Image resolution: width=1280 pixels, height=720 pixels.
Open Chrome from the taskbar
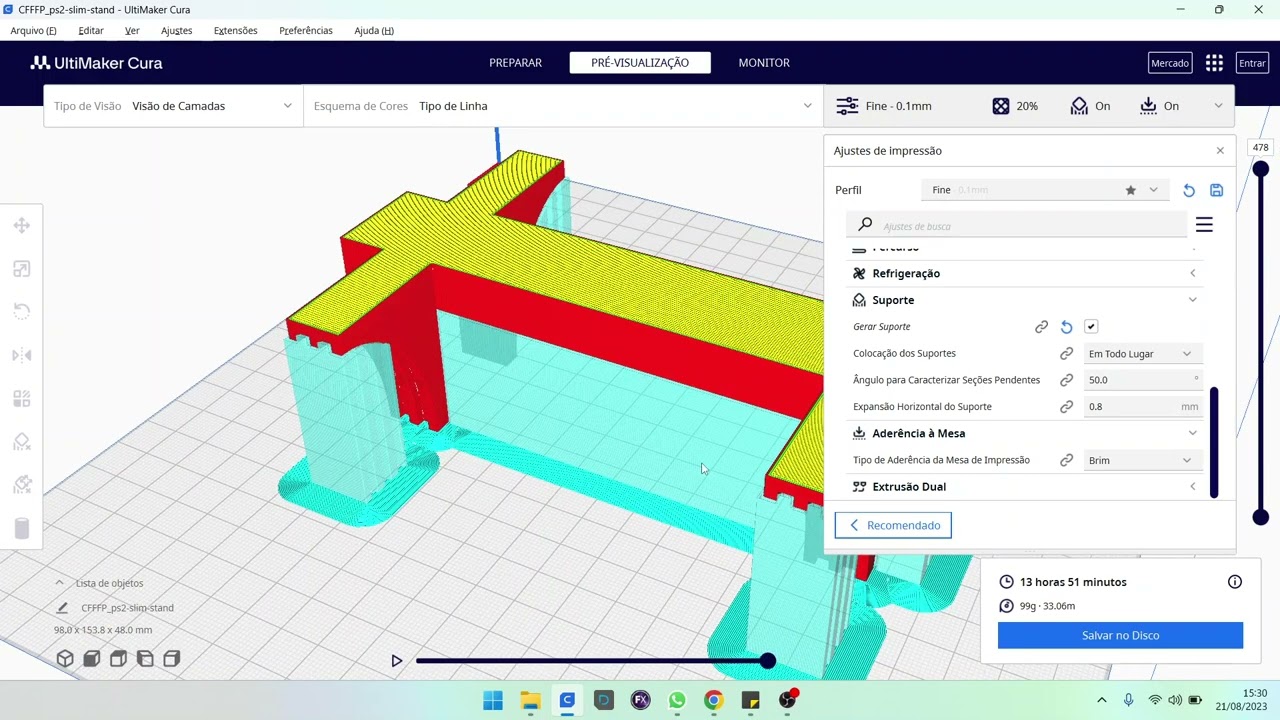[x=713, y=700]
